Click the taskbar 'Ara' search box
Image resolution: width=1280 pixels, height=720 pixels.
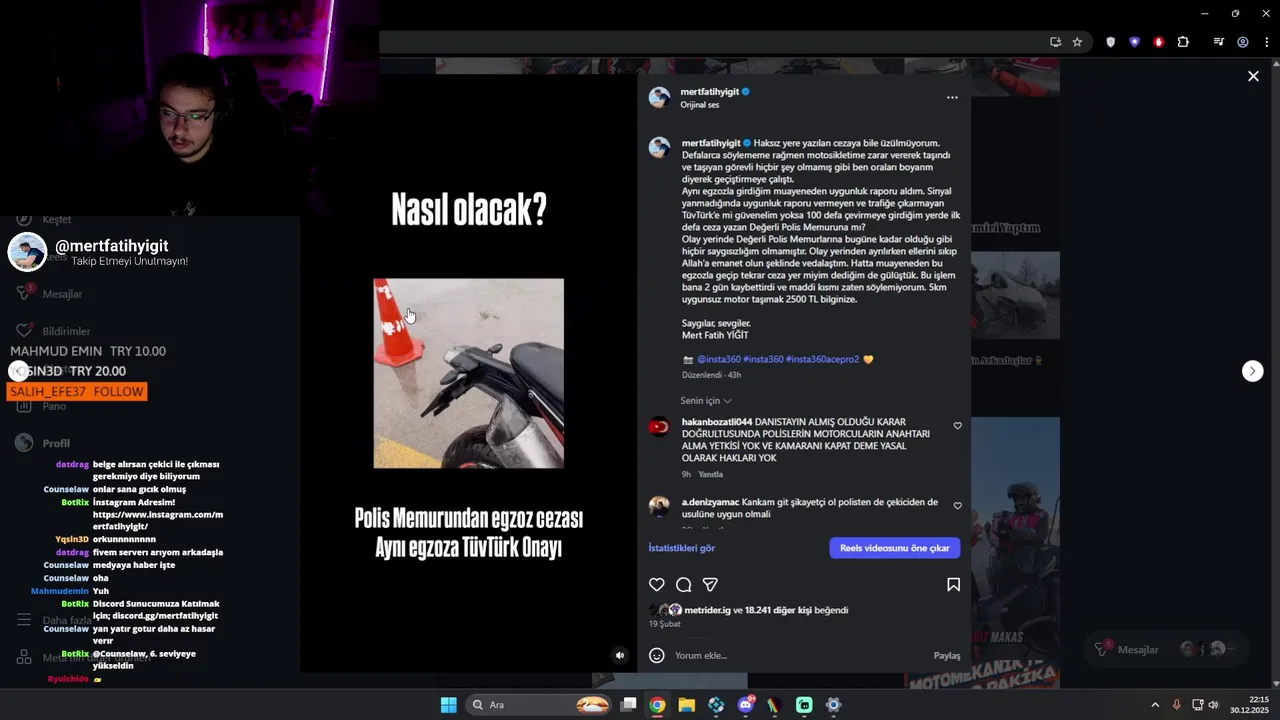click(x=540, y=705)
